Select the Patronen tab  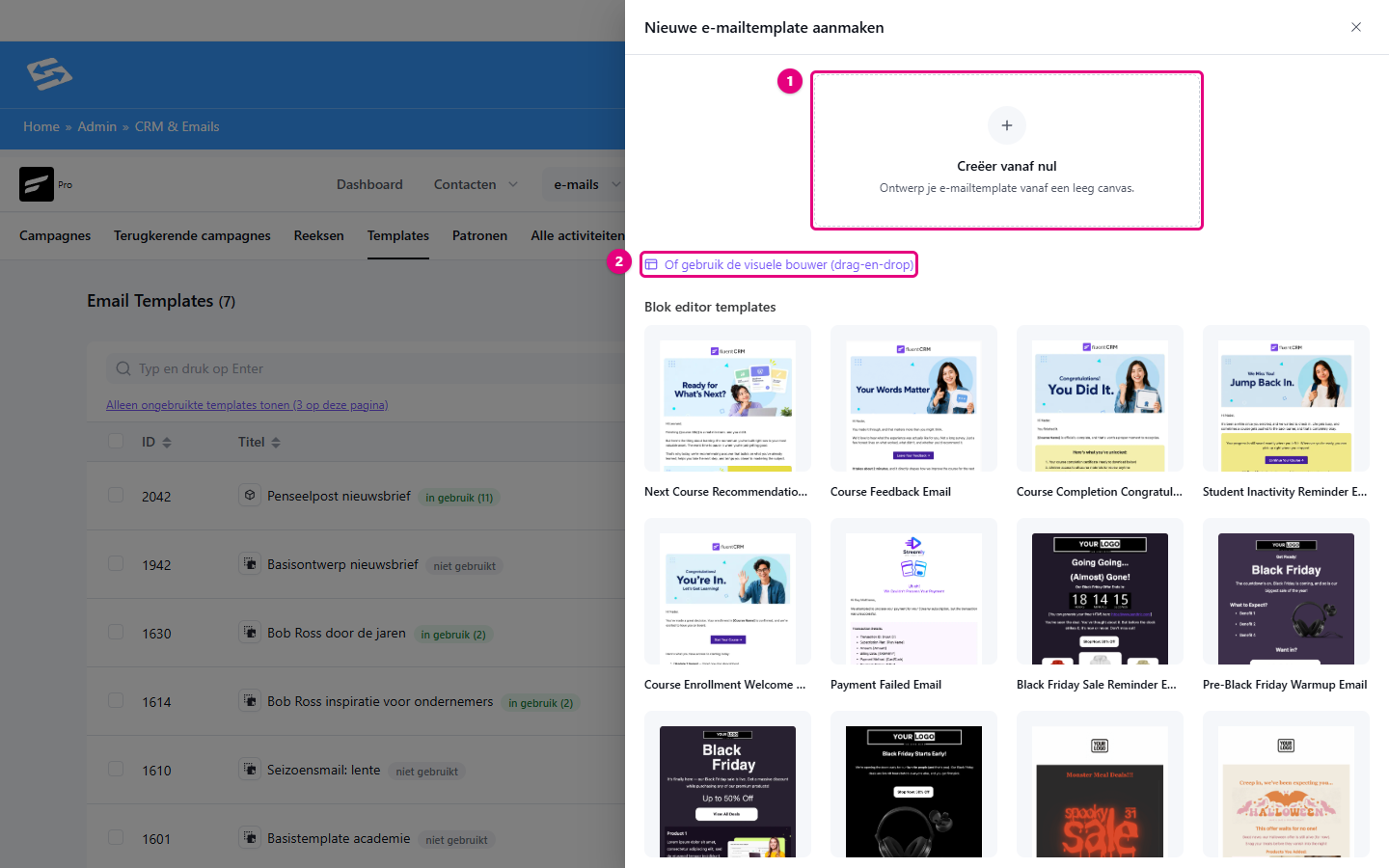pos(479,235)
